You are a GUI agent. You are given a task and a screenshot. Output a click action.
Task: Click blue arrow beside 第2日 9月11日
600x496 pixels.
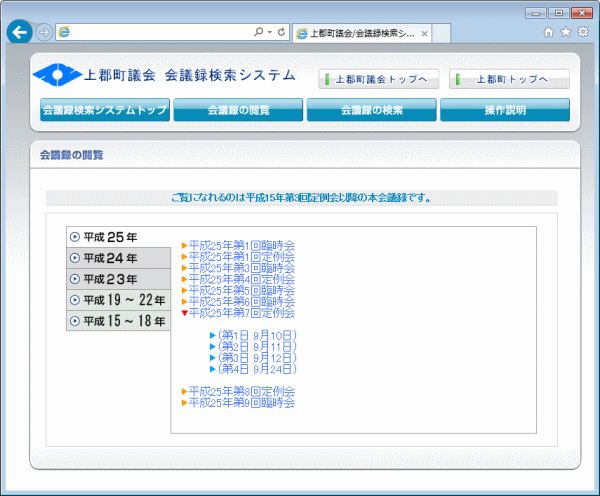pos(213,347)
